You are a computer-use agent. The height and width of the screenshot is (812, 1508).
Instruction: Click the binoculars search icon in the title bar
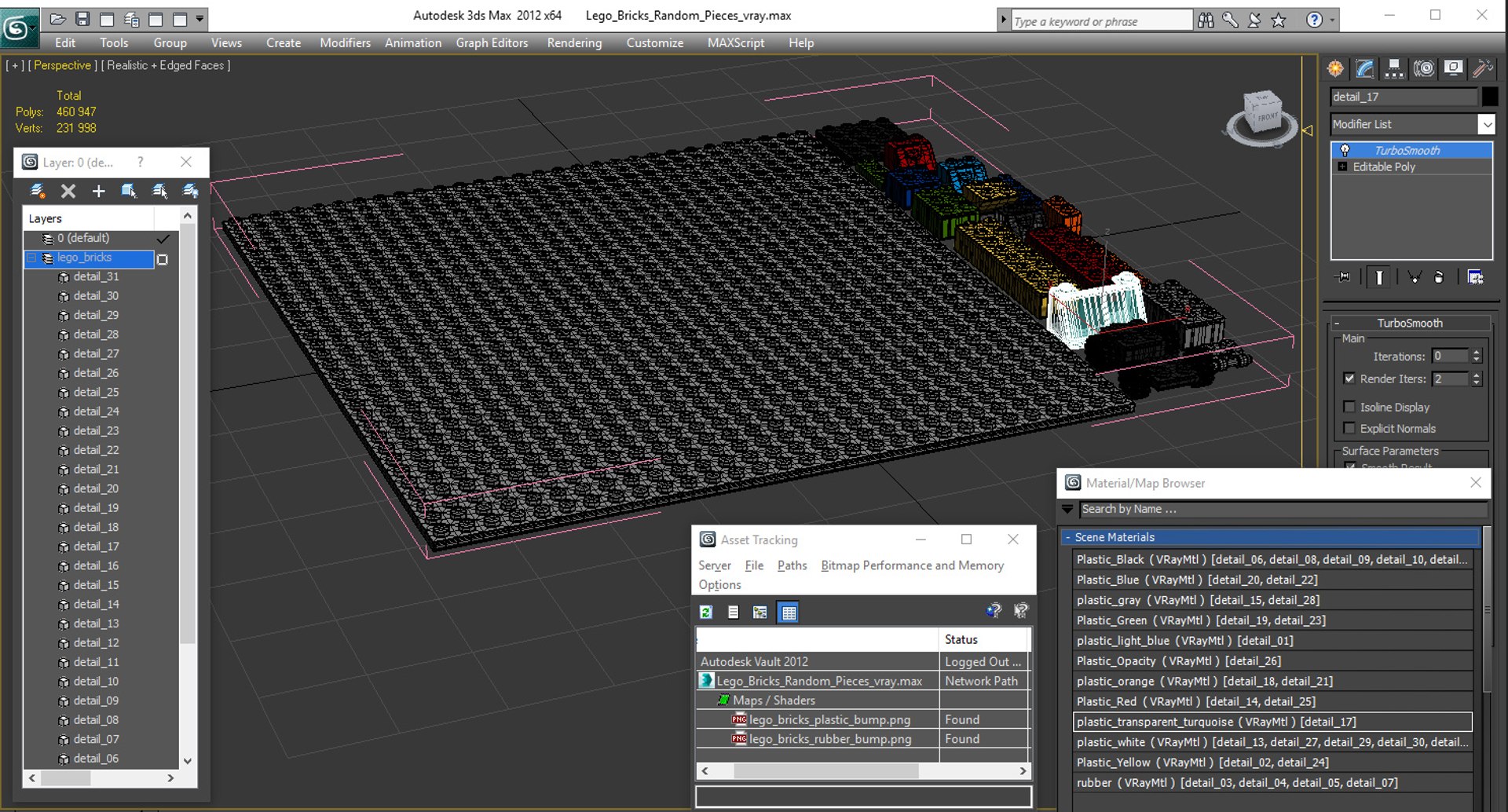[1206, 20]
